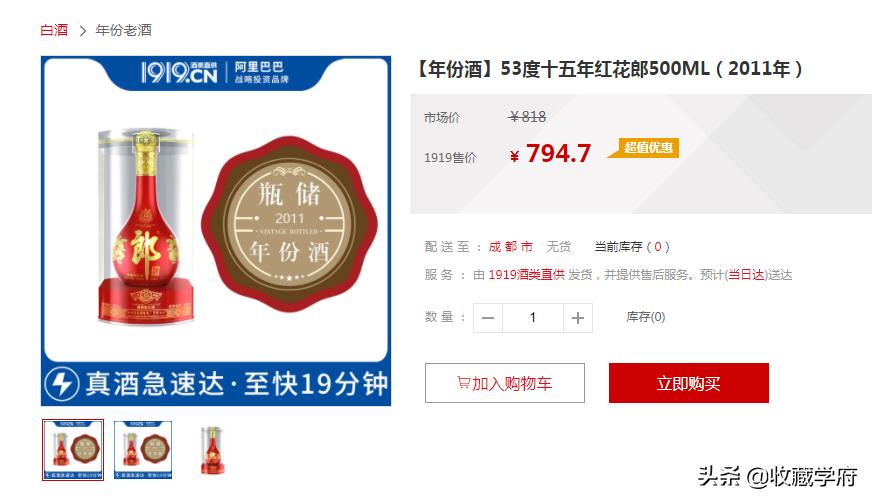The width and height of the screenshot is (872, 502).
Task: Select the second product thumbnail
Action: coord(143,450)
